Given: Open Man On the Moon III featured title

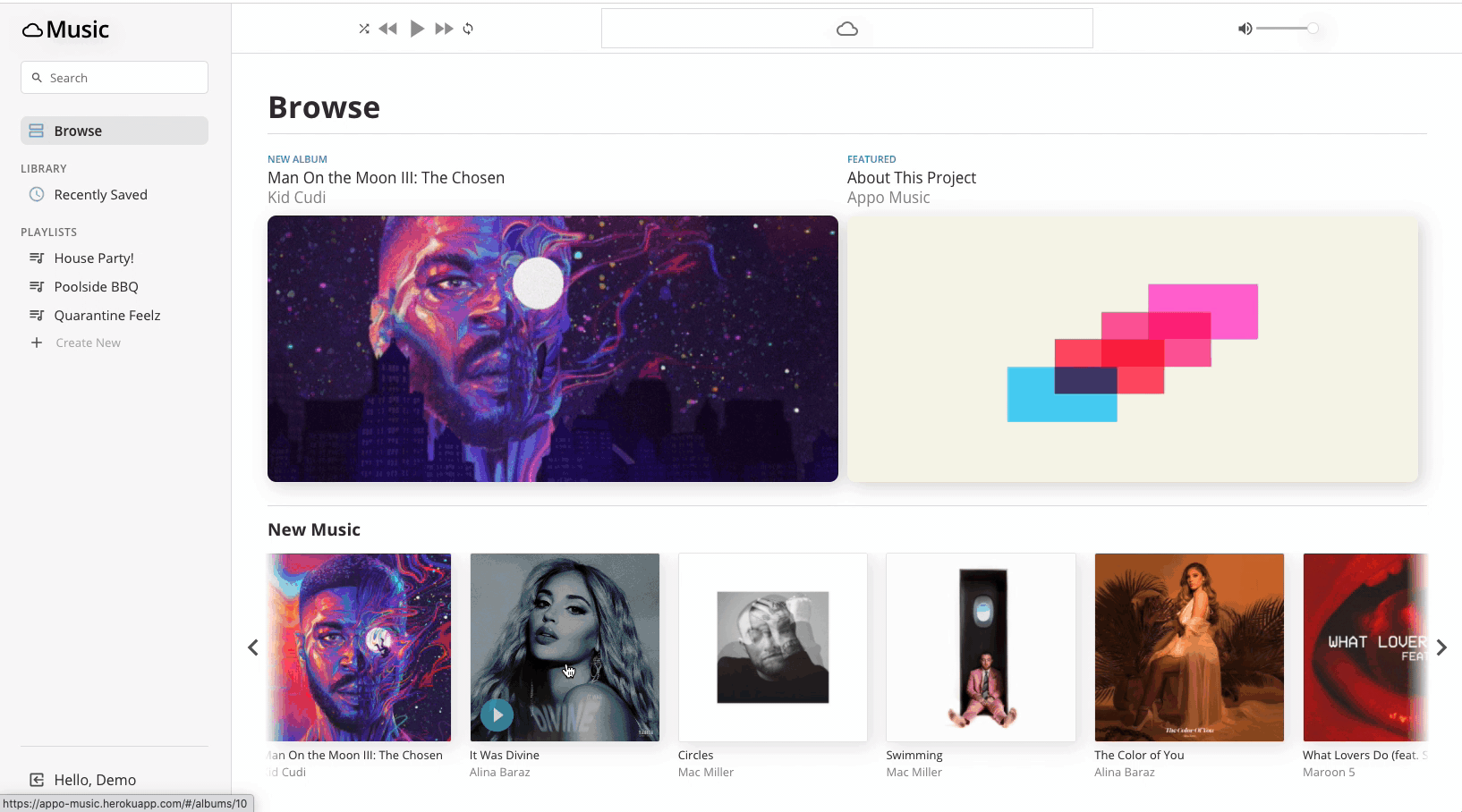Looking at the screenshot, I should (386, 178).
